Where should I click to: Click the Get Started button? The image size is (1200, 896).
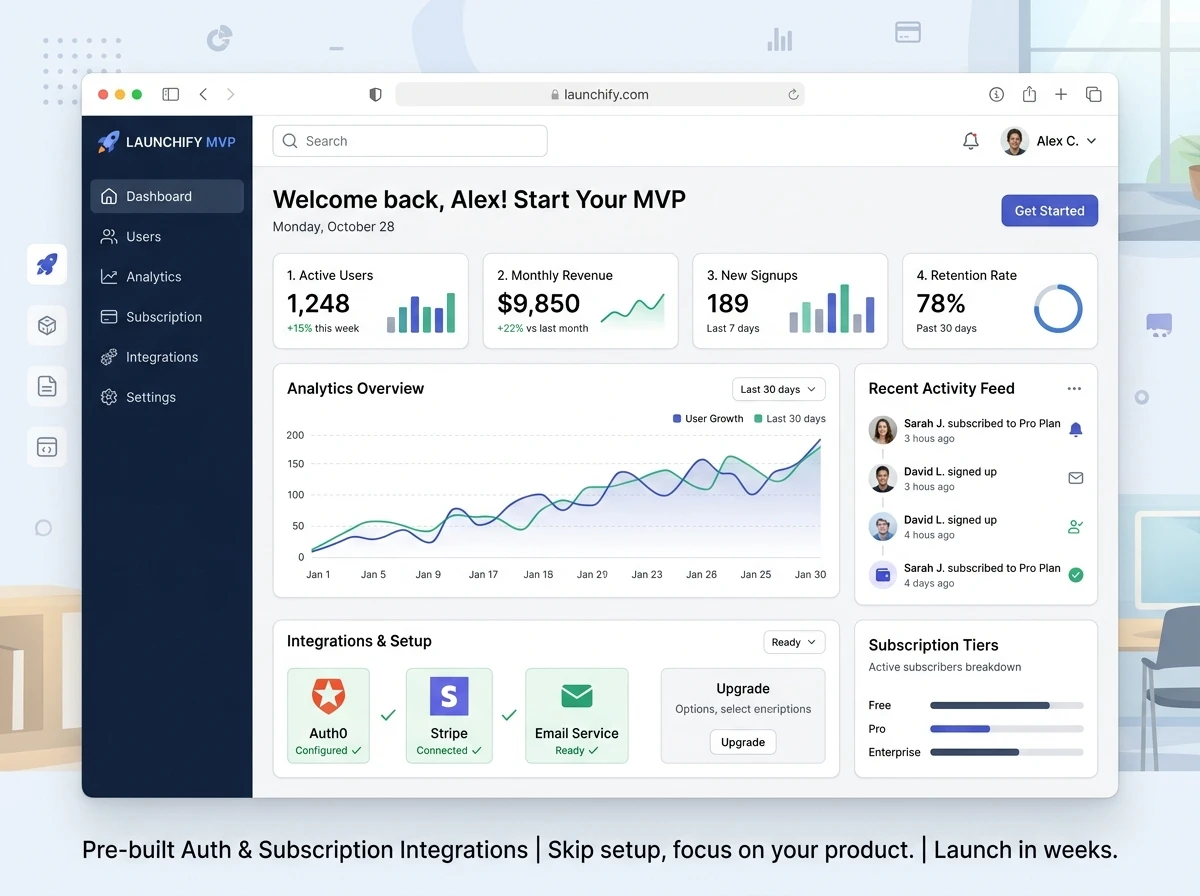click(x=1050, y=211)
